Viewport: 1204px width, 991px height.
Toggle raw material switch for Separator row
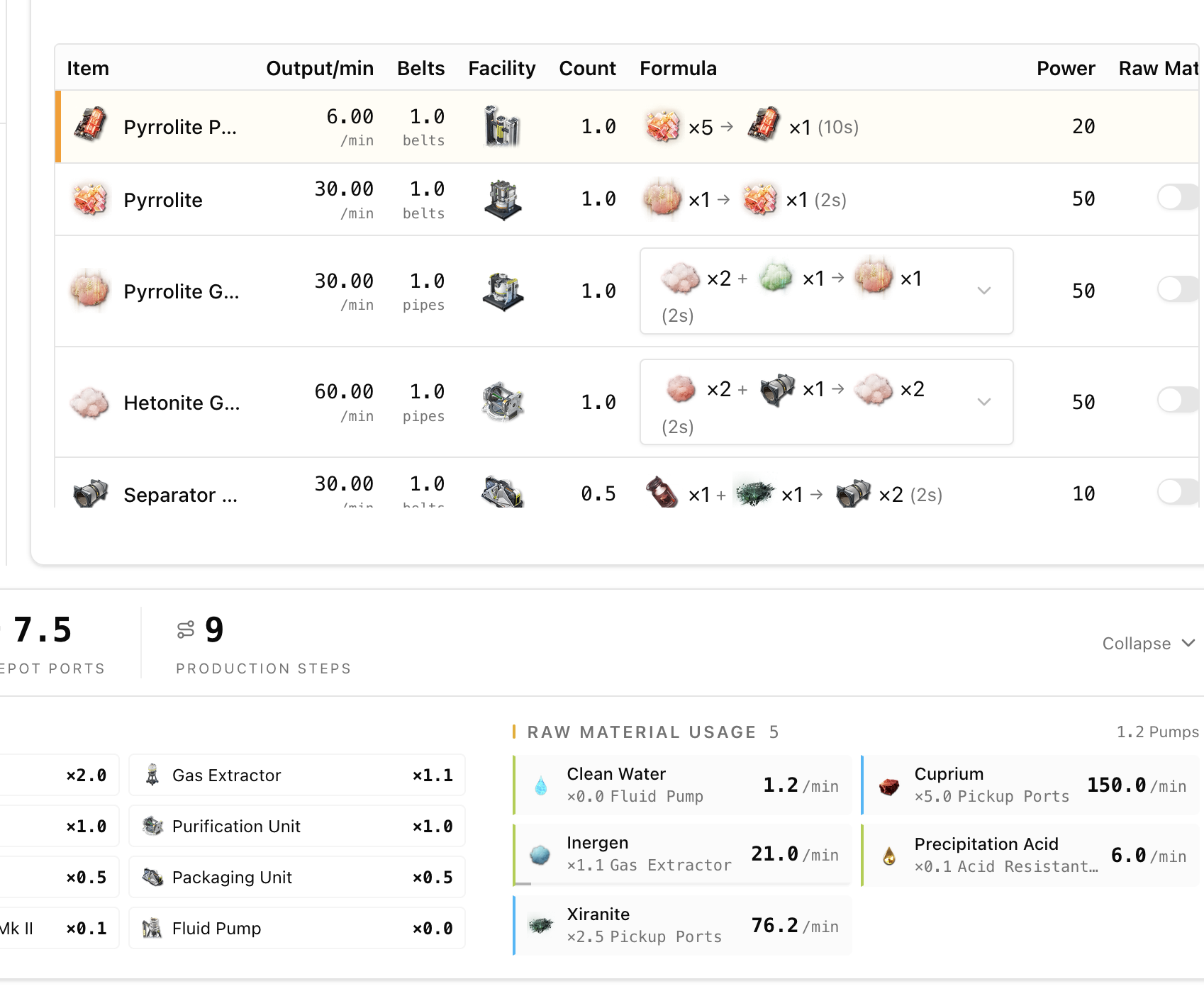[1178, 491]
